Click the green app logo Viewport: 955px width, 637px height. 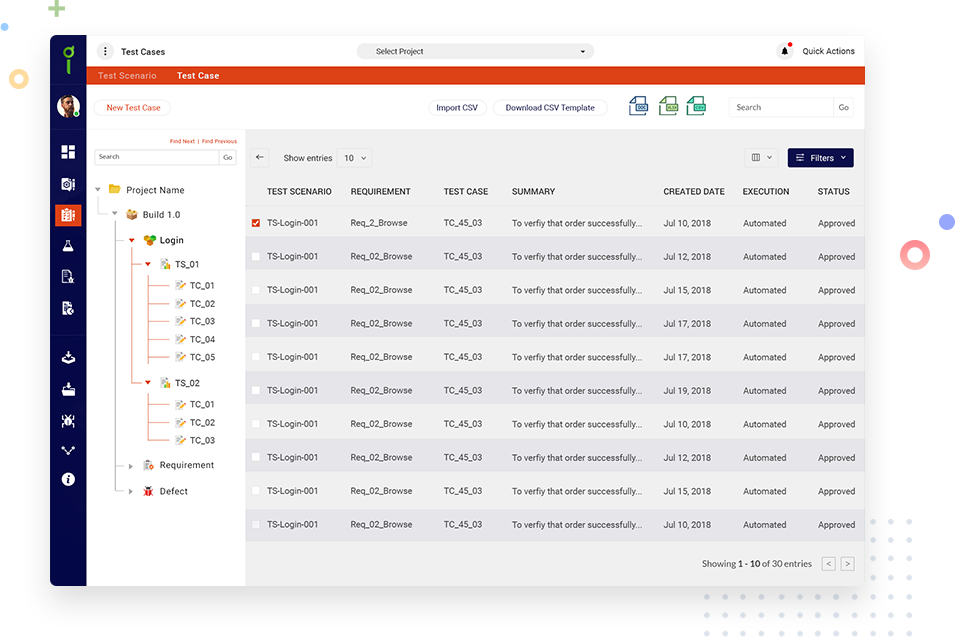(68, 60)
